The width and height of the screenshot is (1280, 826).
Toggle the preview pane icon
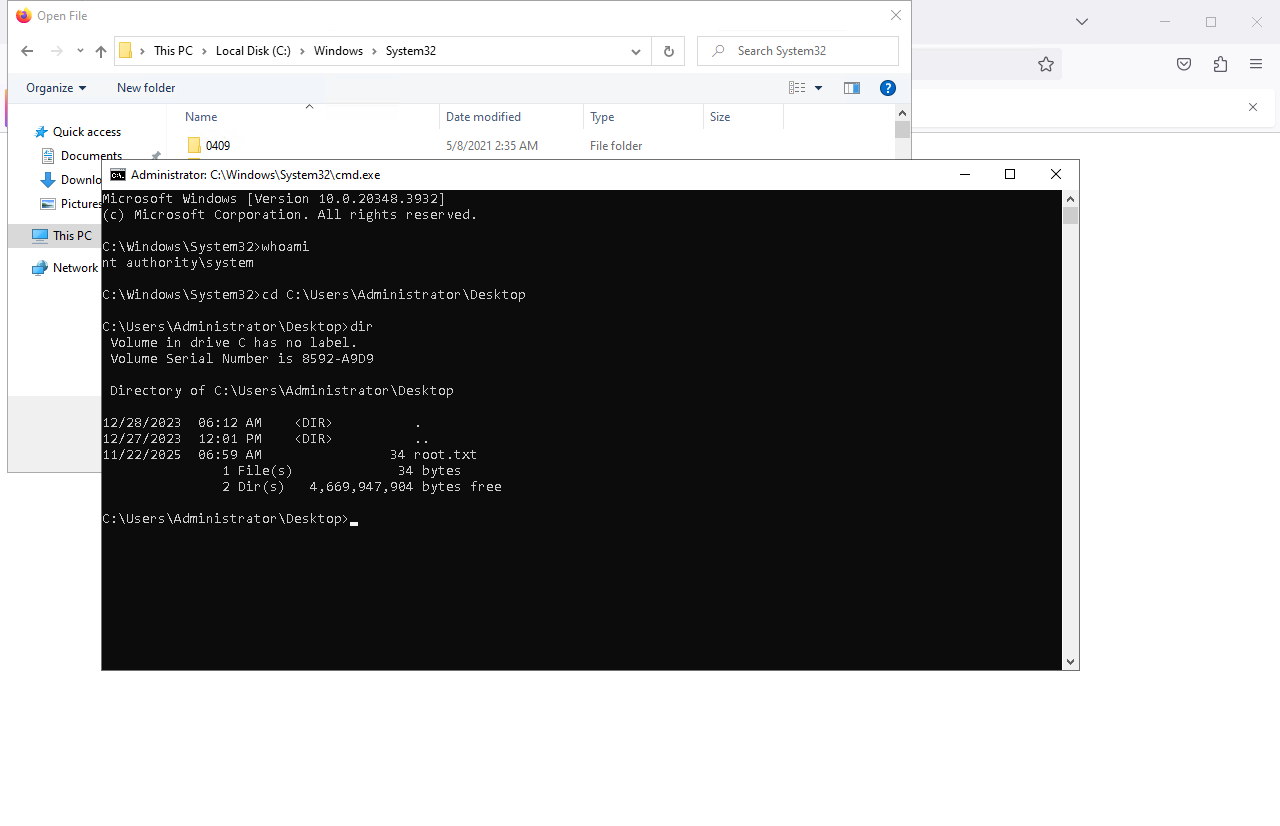pyautogui.click(x=852, y=88)
